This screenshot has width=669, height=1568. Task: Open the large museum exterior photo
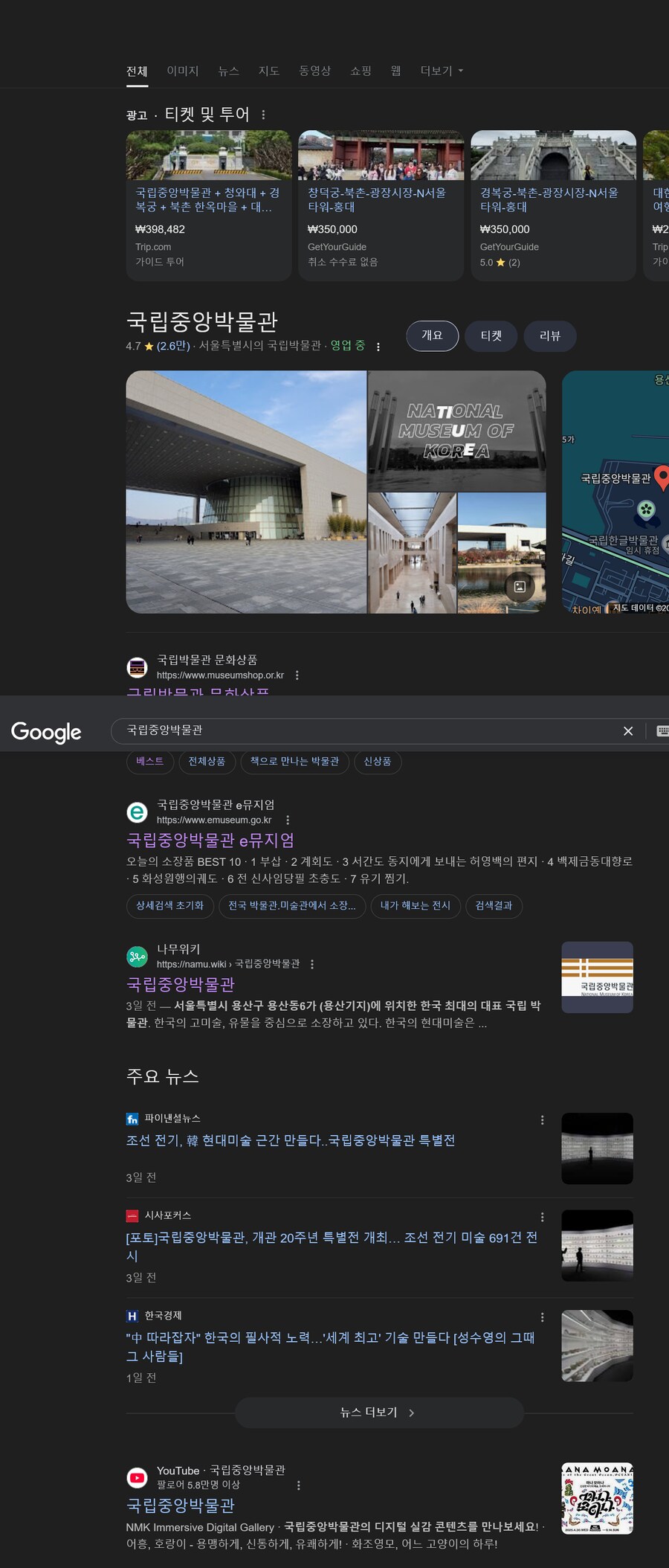246,492
